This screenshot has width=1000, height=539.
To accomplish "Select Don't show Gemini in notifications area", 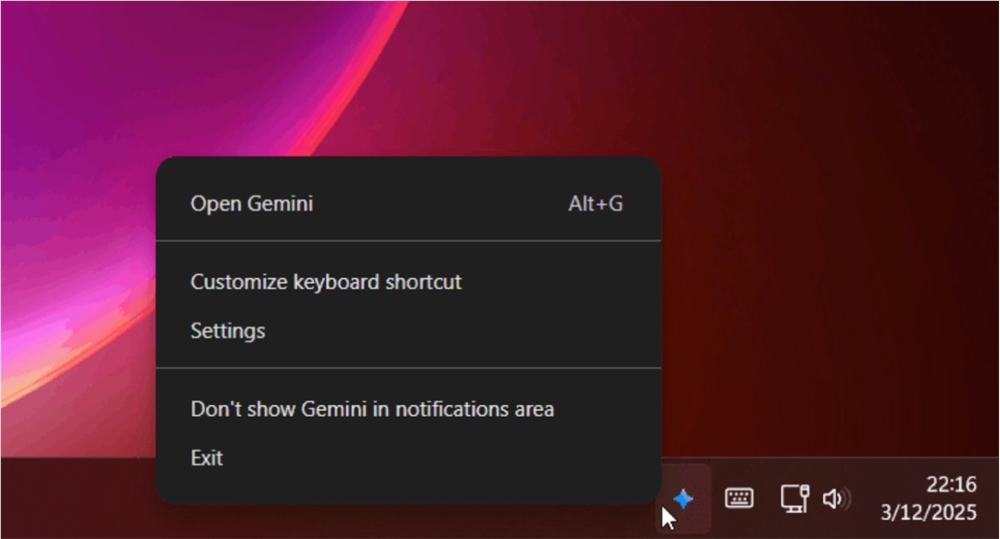I will 372,409.
